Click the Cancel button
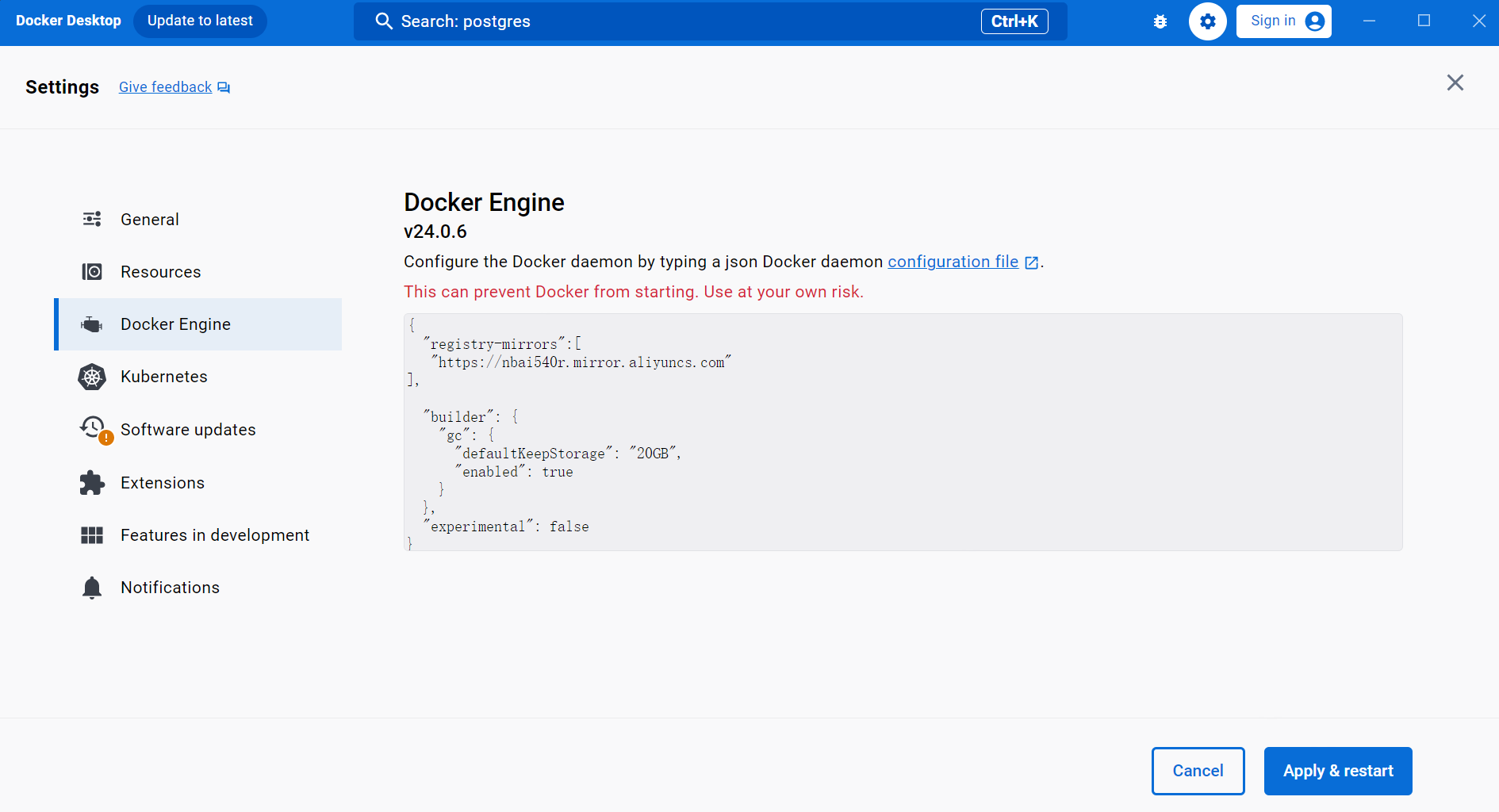The height and width of the screenshot is (812, 1499). 1198,771
